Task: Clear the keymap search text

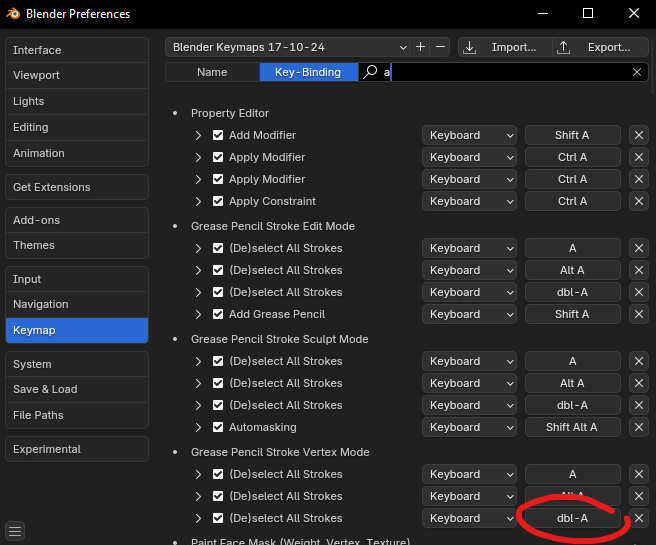Action: tap(637, 72)
